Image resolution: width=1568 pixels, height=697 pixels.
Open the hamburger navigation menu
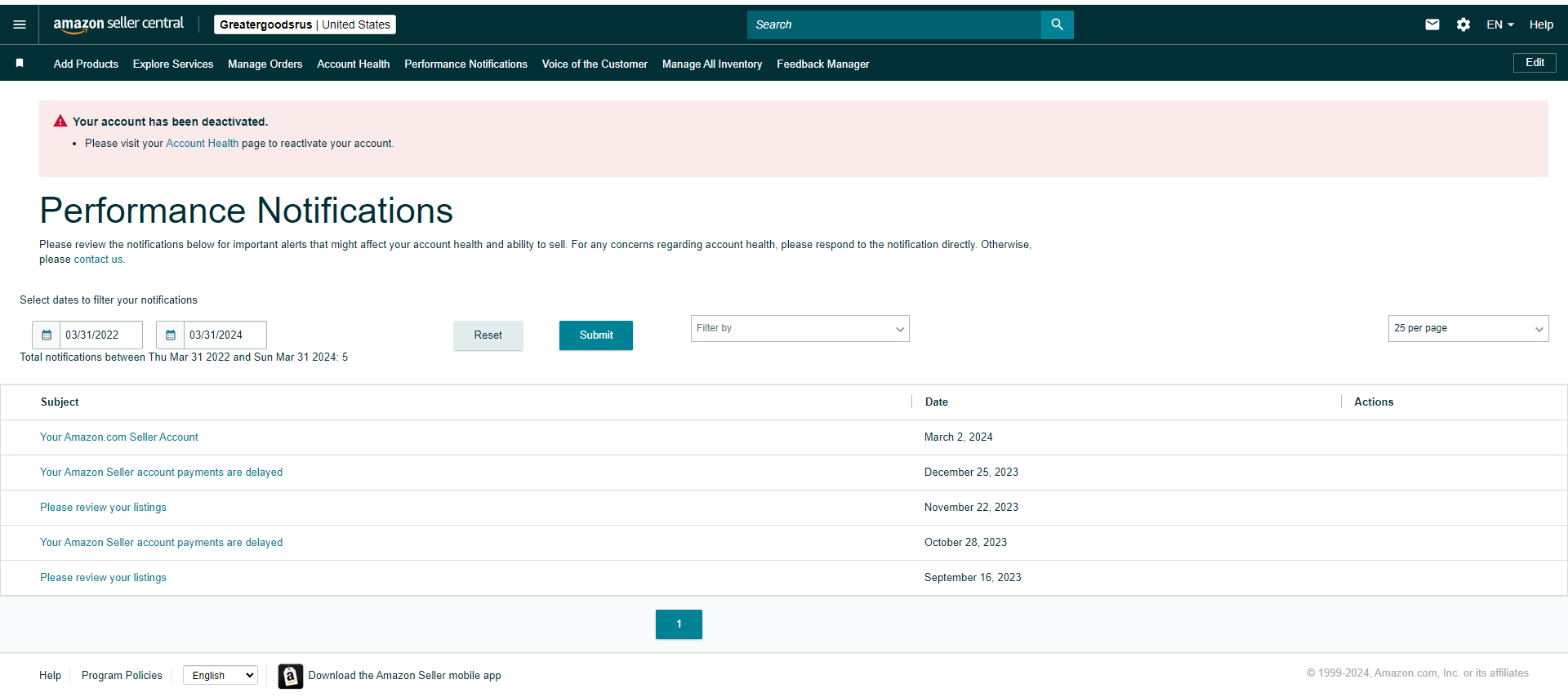pyautogui.click(x=20, y=24)
